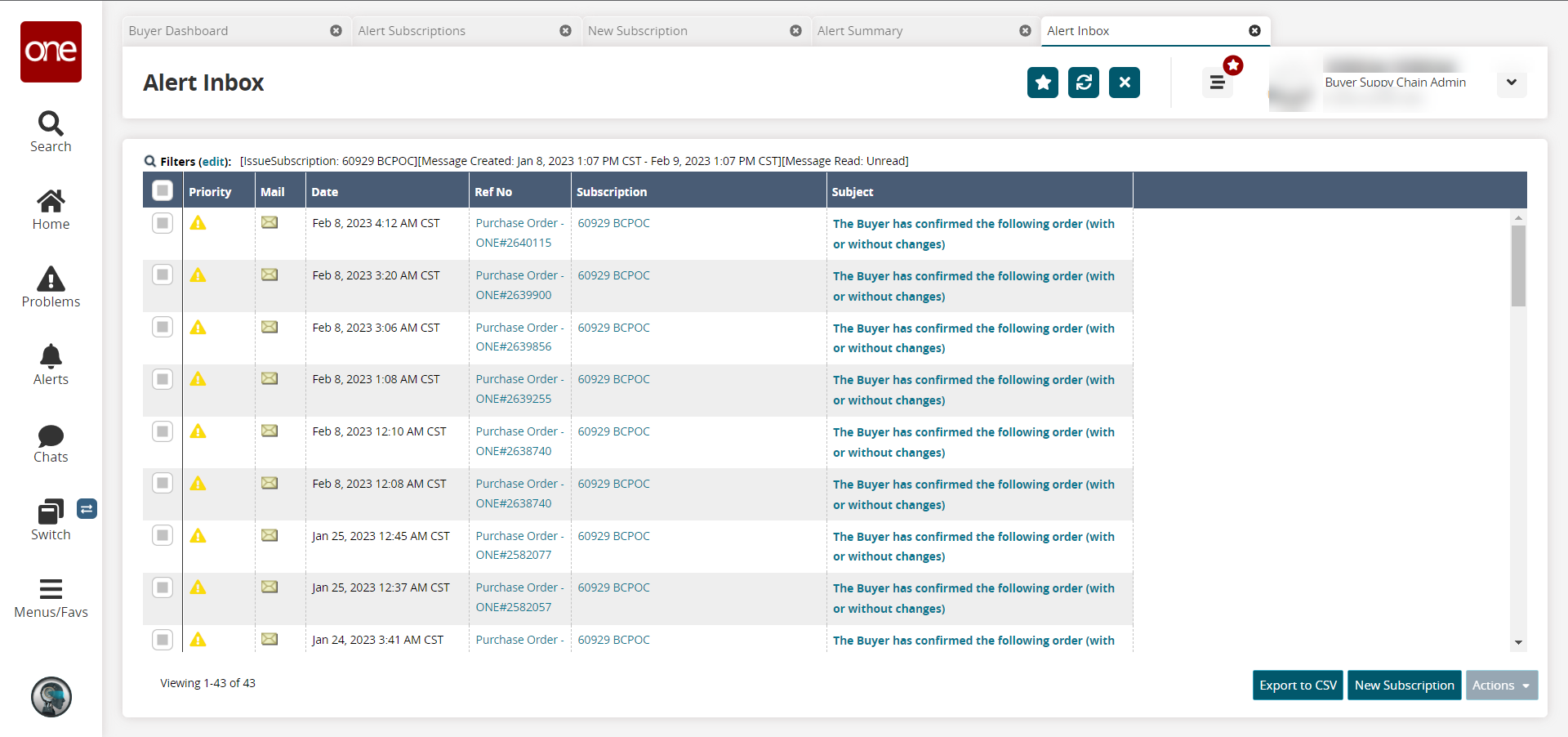
Task: Open the Search sidebar icon
Action: 51,124
